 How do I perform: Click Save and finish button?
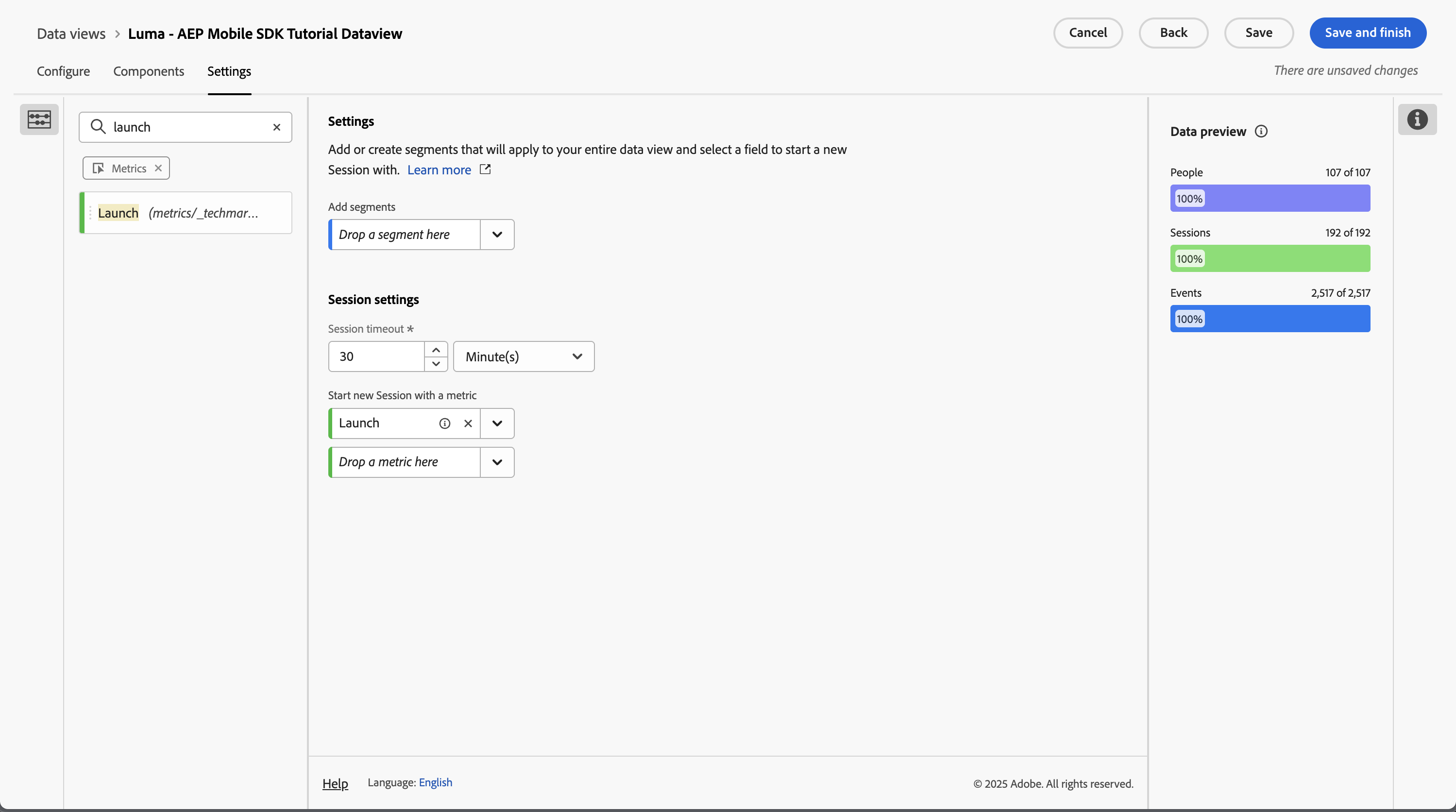point(1367,33)
